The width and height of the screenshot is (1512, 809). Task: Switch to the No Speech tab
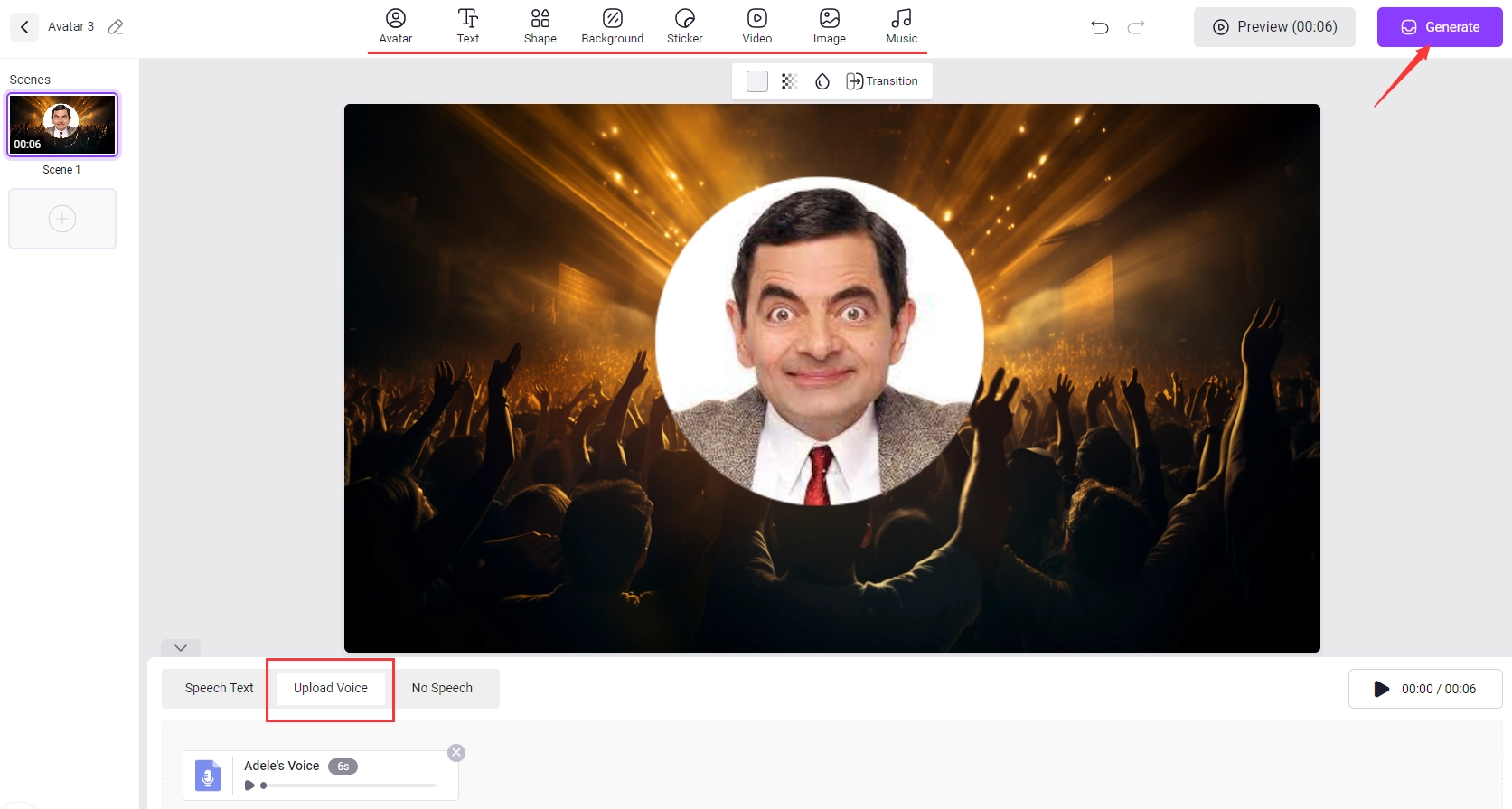point(442,688)
